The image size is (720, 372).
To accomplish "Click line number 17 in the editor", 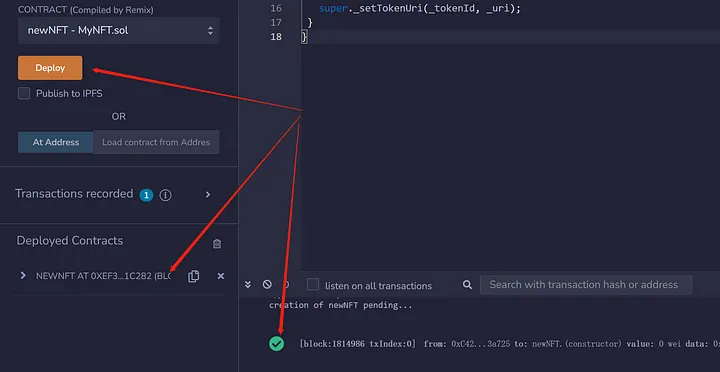I will pyautogui.click(x=276, y=23).
